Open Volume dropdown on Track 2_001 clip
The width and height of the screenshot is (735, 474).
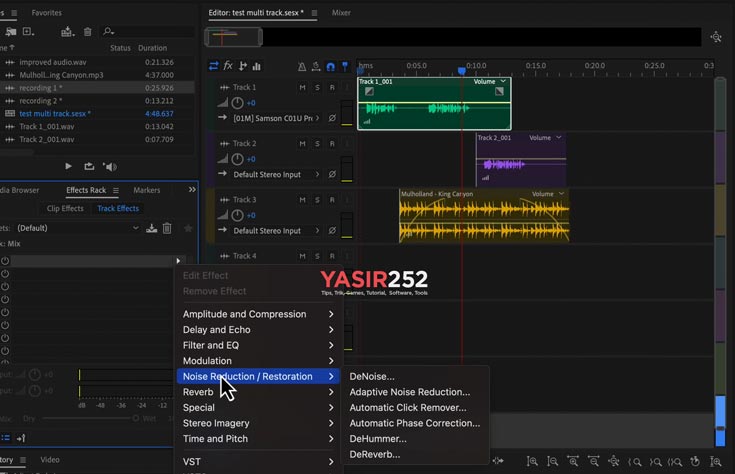pyautogui.click(x=545, y=138)
